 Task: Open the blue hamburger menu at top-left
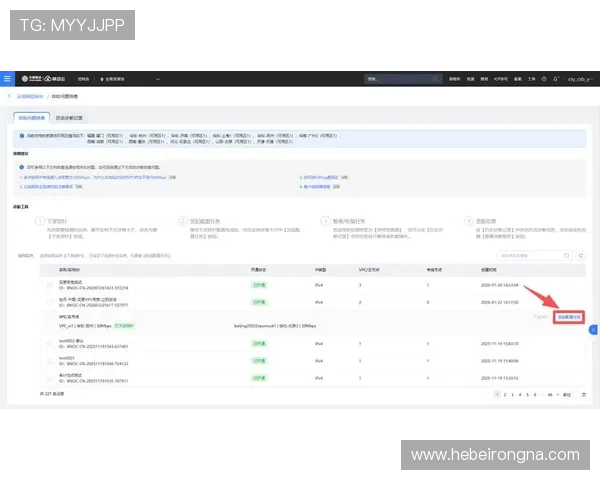tap(7, 78)
